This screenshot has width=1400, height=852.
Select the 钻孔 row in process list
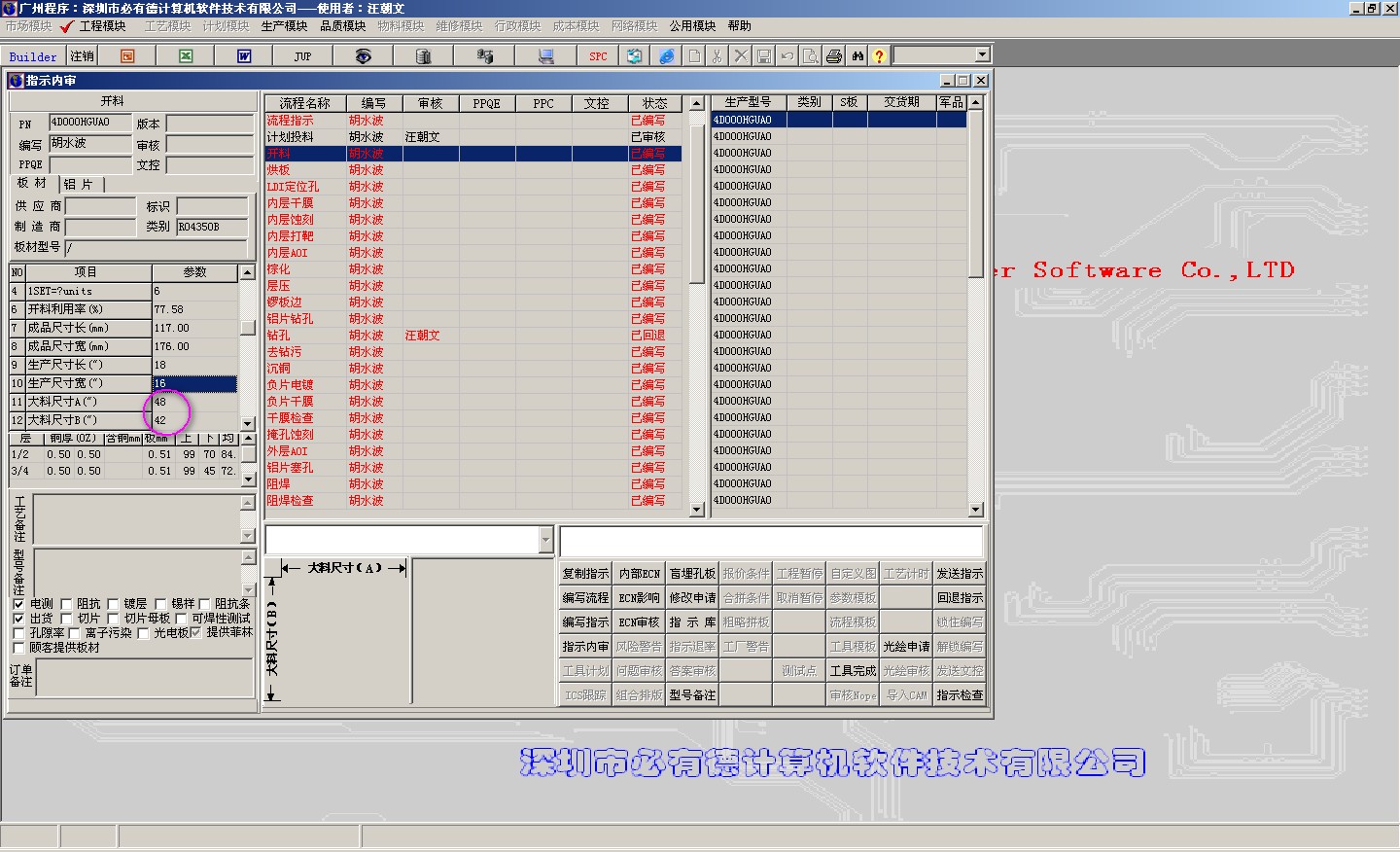[472, 336]
